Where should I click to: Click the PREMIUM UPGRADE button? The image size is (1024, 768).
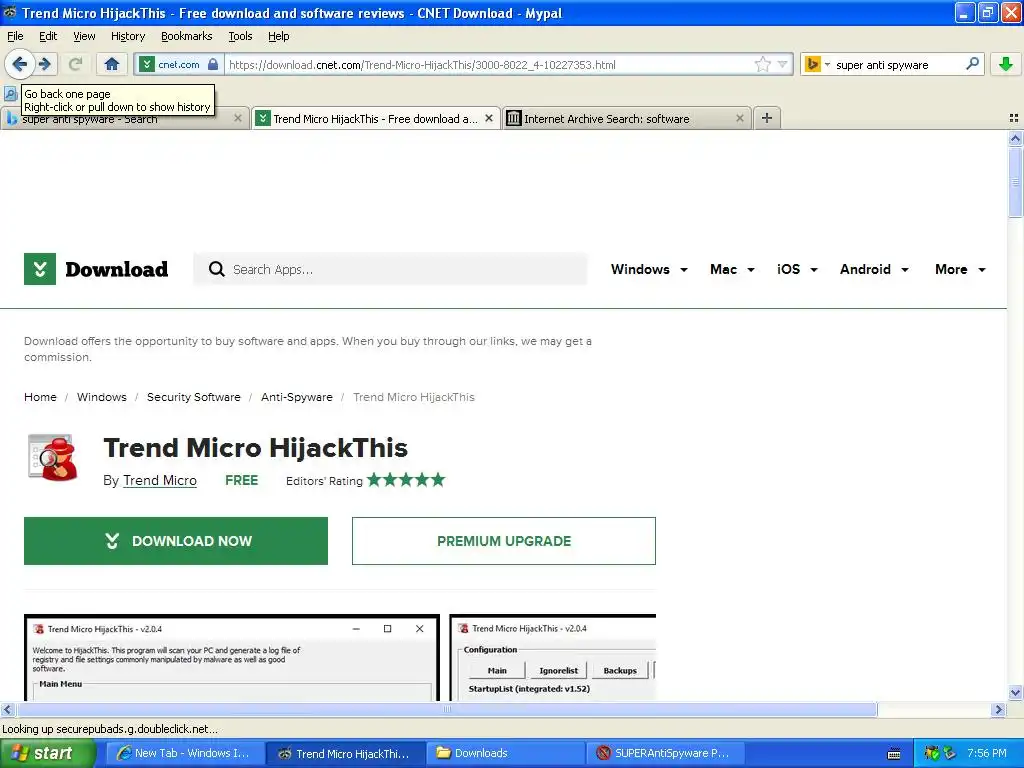(x=504, y=541)
